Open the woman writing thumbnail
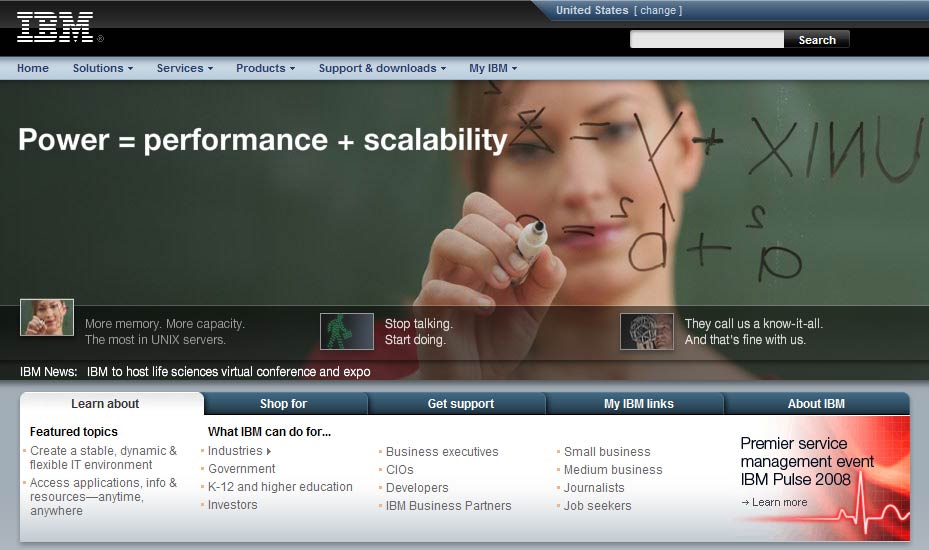Screen dimensions: 929x550 (x=47, y=318)
